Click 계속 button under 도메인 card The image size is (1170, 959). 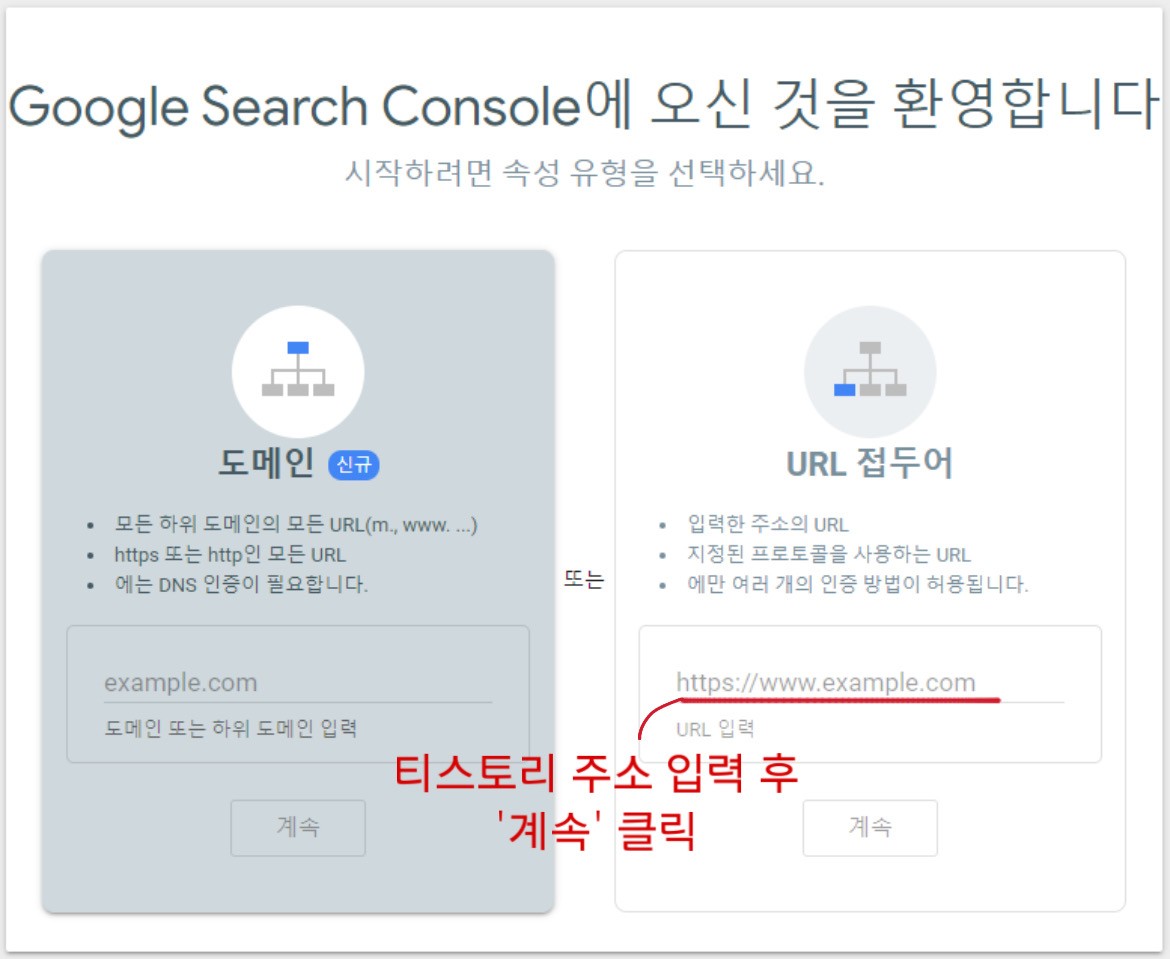pos(298,827)
